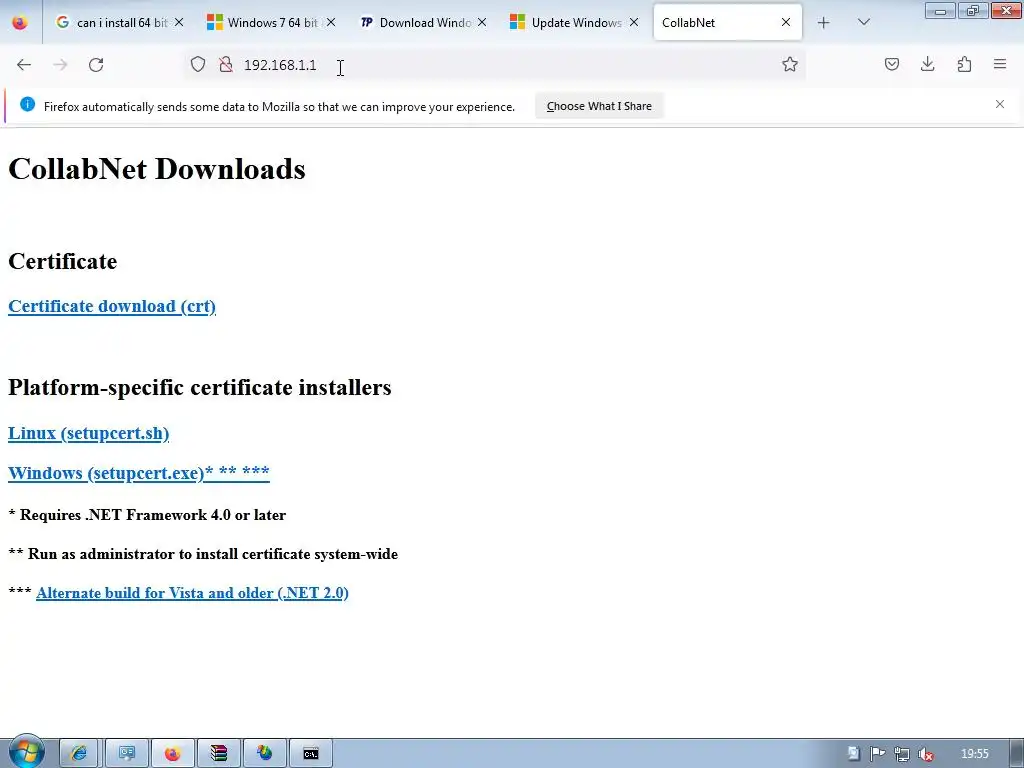Click the Firefox View icon in tab bar

(20, 22)
